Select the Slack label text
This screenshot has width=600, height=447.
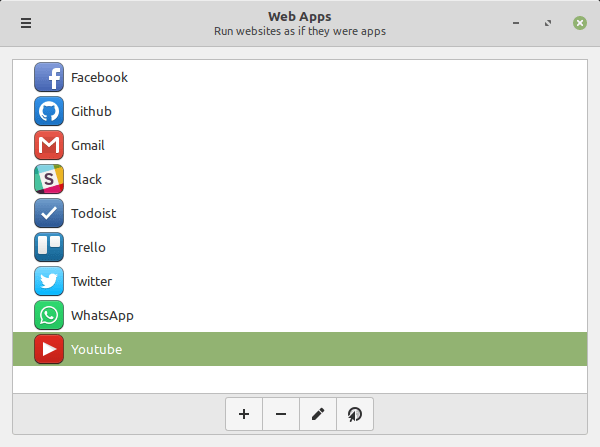pos(86,179)
